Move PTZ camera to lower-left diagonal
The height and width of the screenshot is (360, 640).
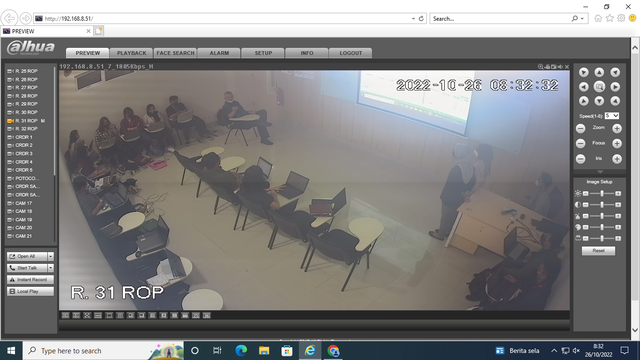[584, 101]
